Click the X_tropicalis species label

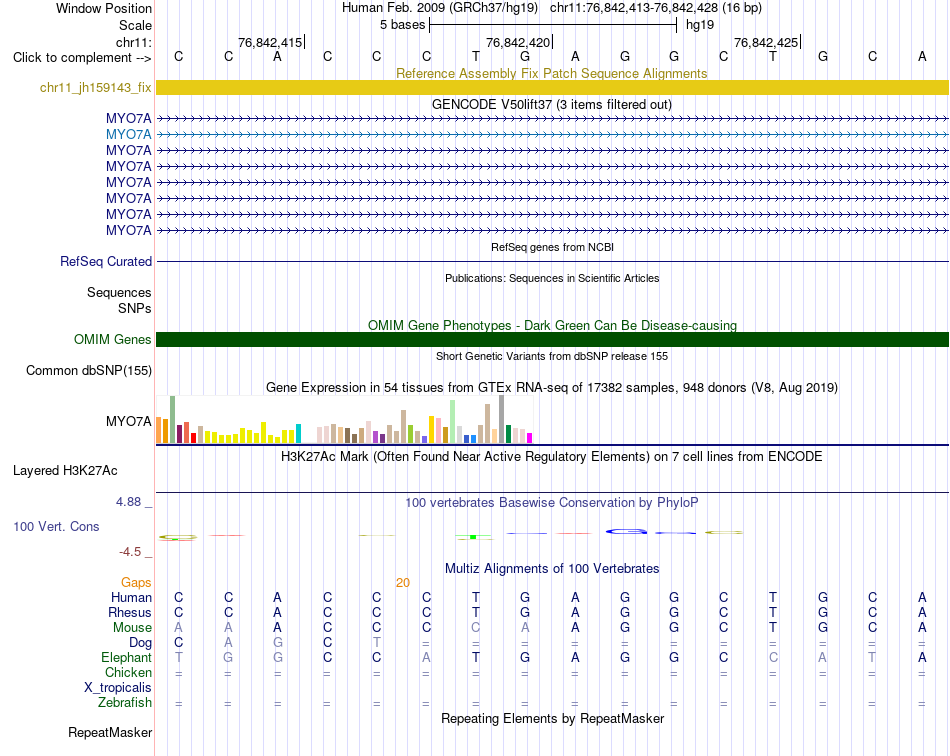[x=118, y=688]
